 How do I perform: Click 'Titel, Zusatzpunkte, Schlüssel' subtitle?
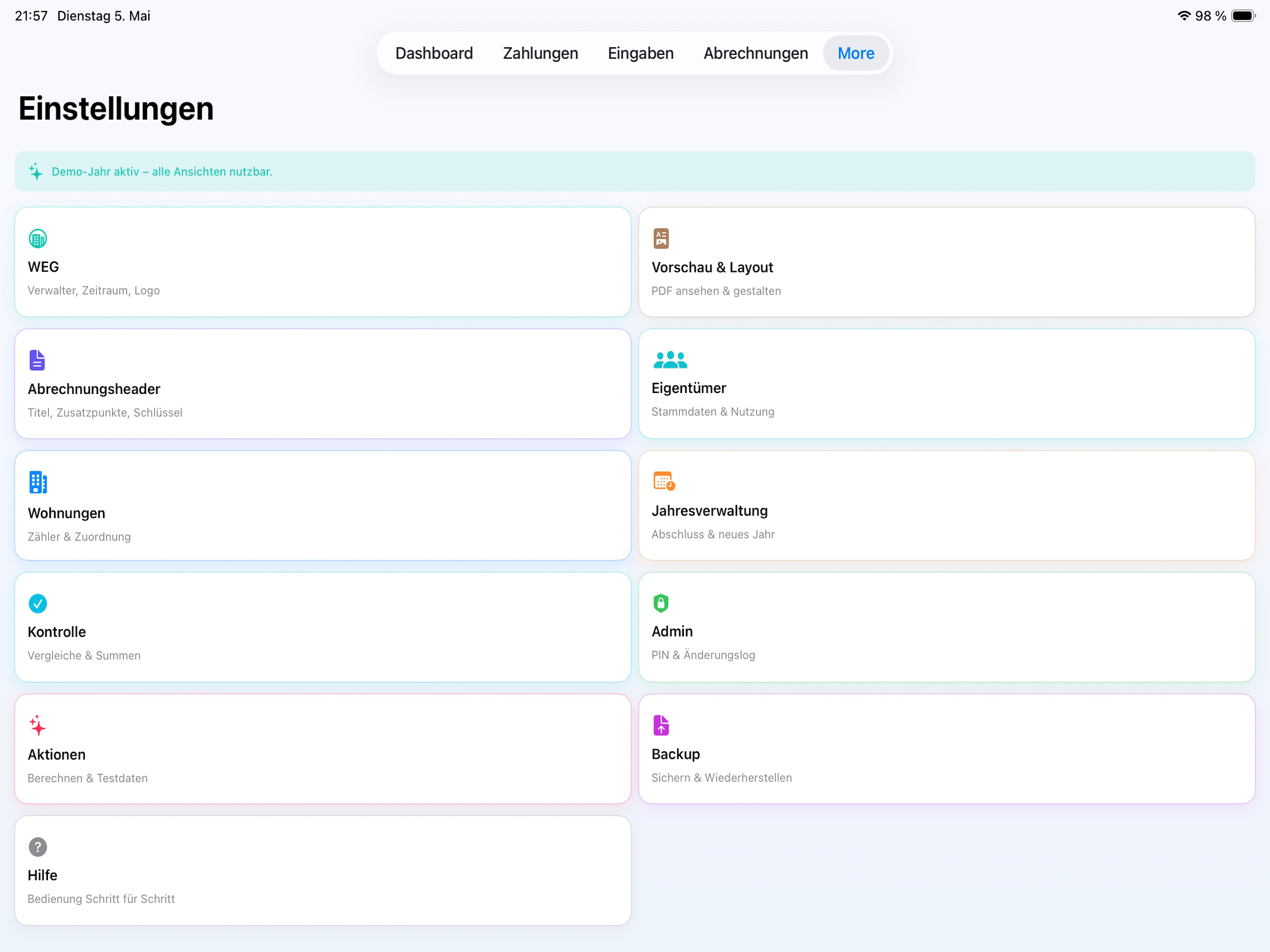(x=105, y=413)
